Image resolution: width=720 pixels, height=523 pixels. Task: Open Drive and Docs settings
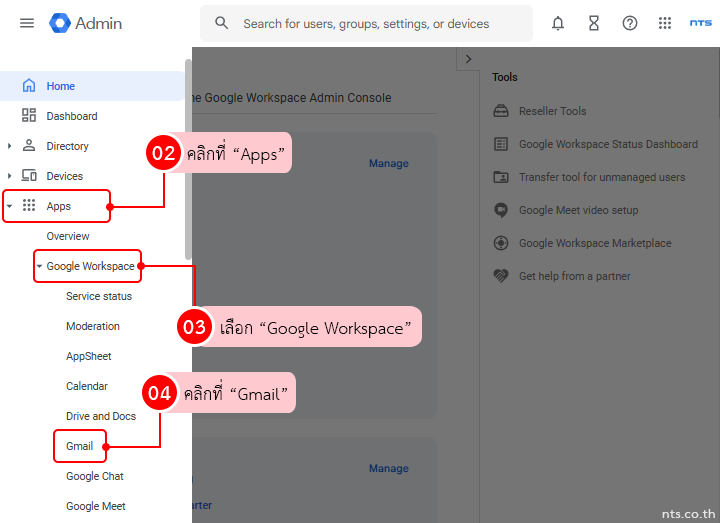click(x=101, y=416)
